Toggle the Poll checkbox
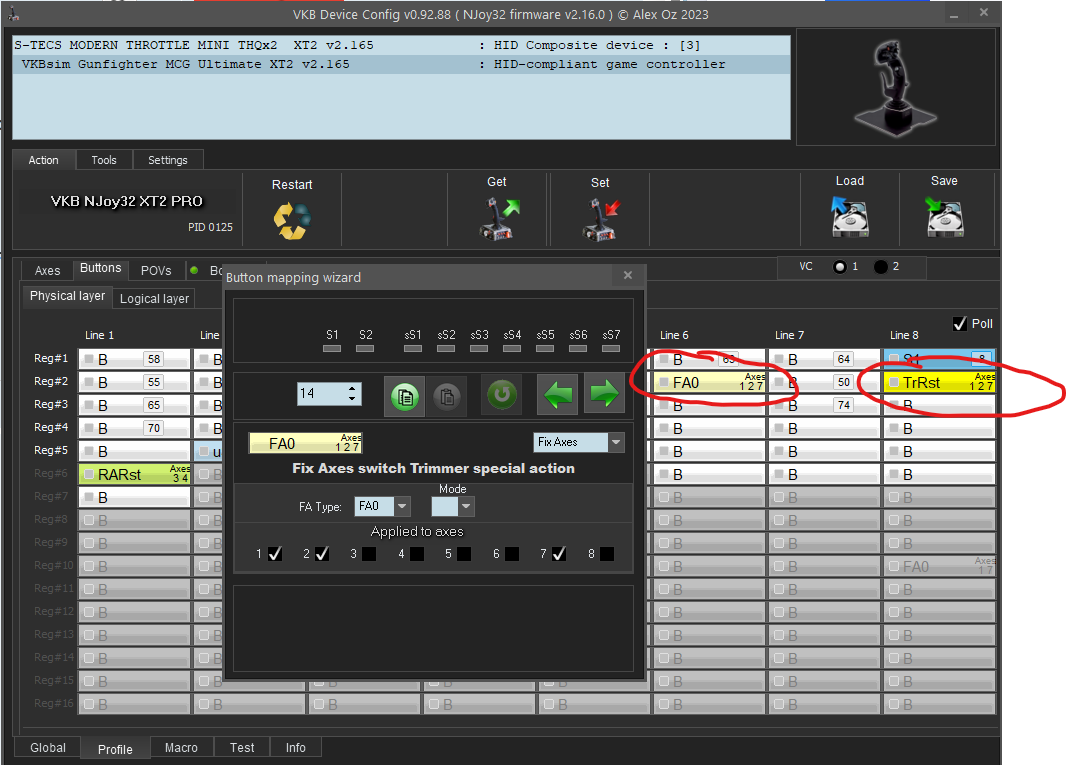 [960, 324]
